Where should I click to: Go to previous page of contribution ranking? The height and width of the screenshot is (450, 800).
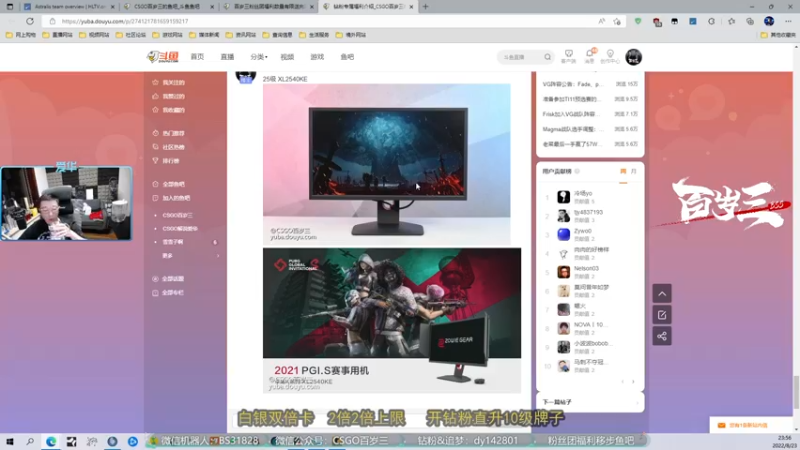622,382
